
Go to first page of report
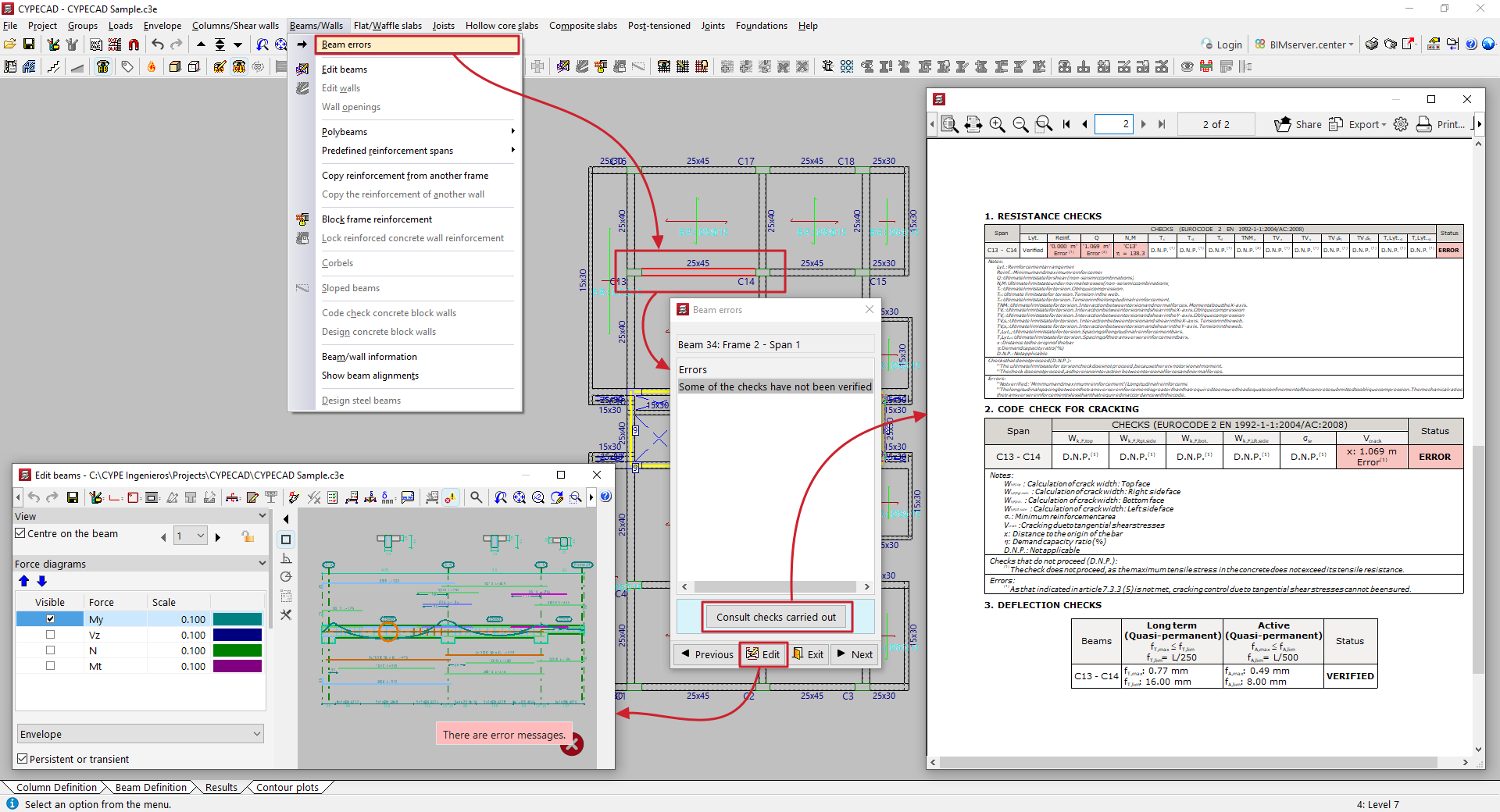[1066, 124]
